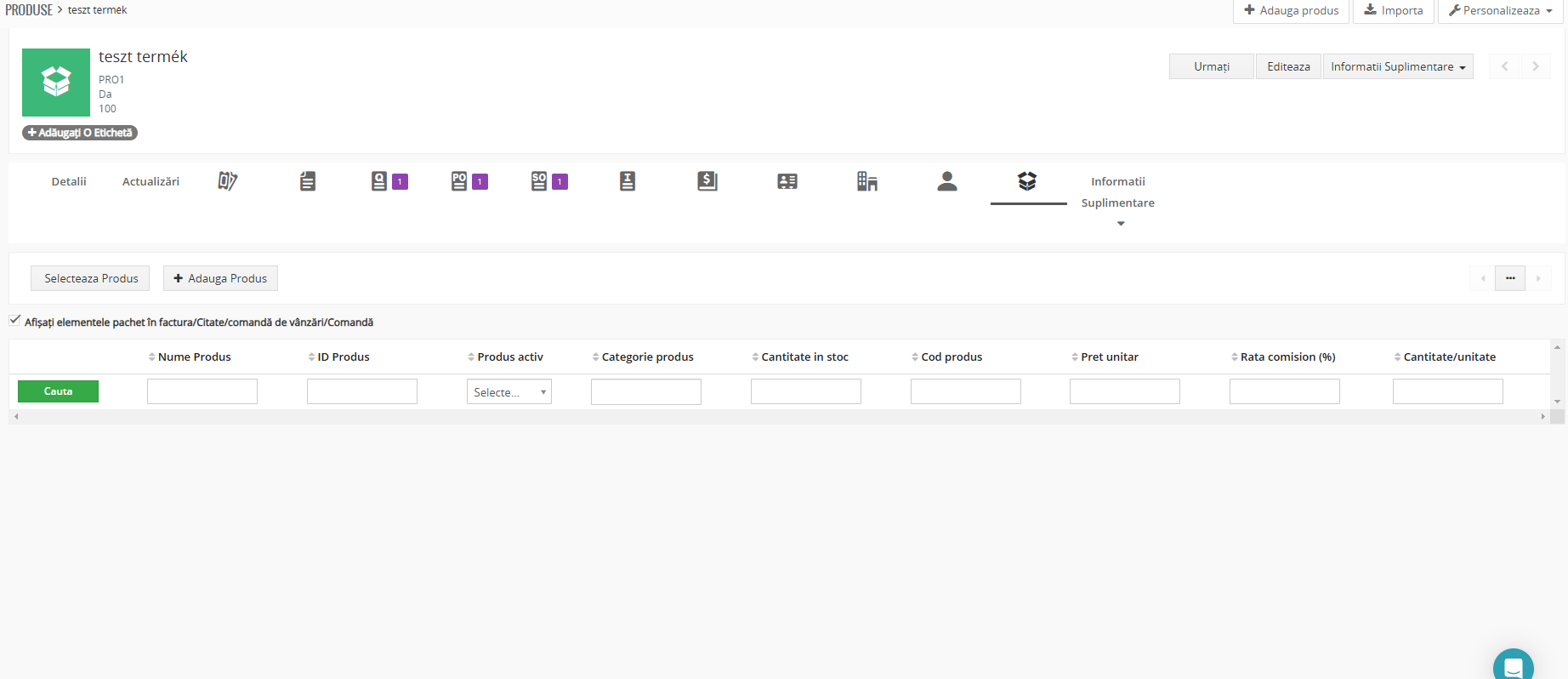Focus the Cantitate/unitate filter field
Viewport: 1568px width, 679px height.
pos(1448,391)
